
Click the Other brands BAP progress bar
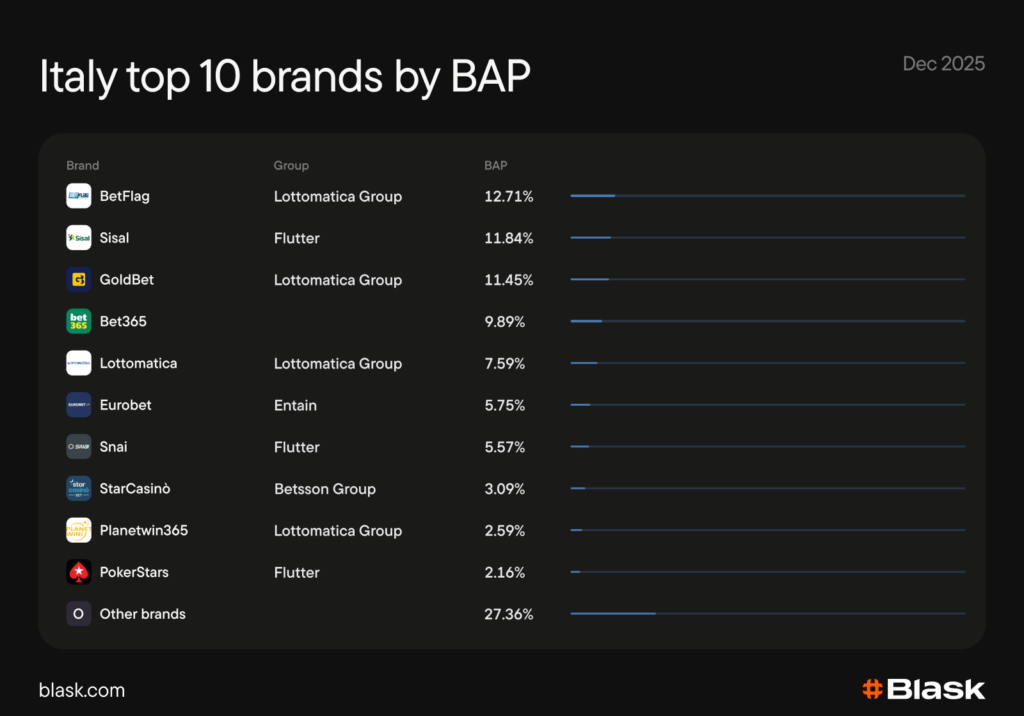click(767, 614)
